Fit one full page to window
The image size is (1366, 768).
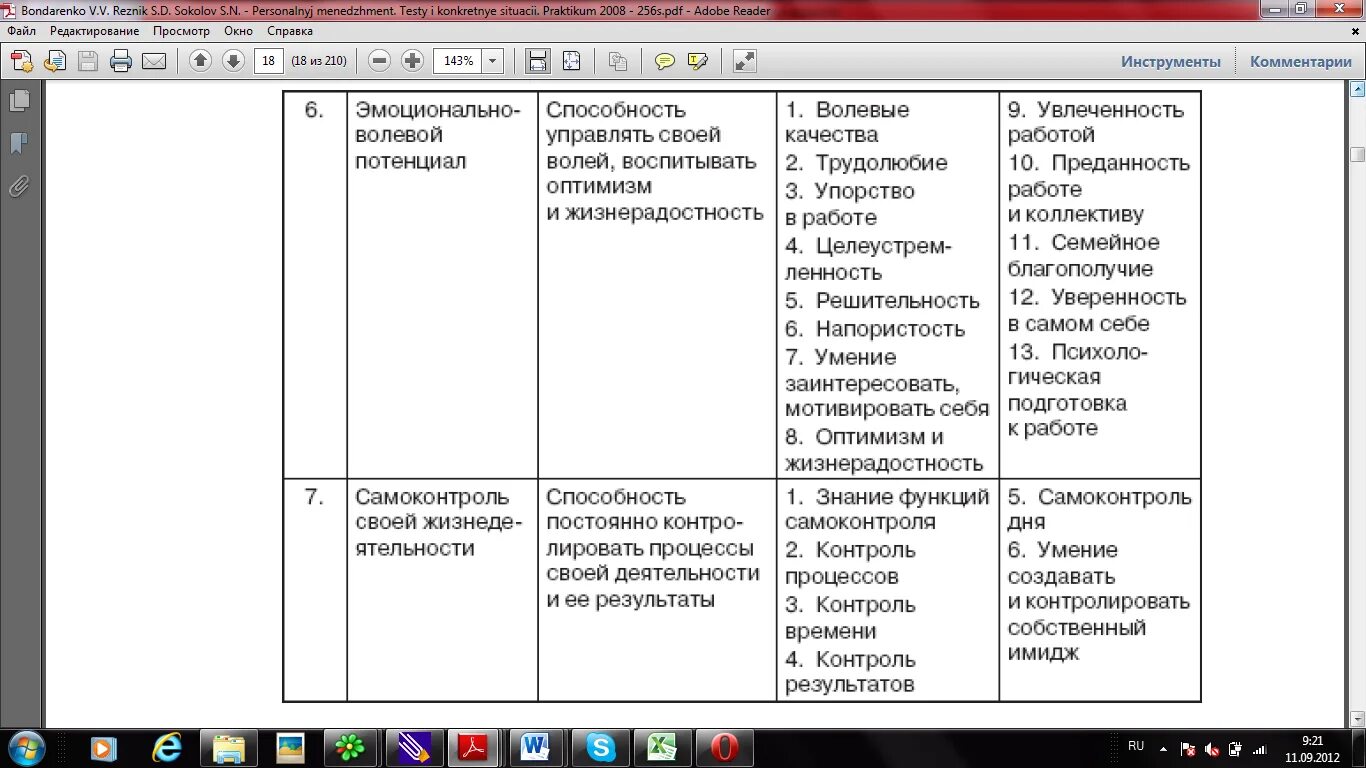[x=571, y=61]
